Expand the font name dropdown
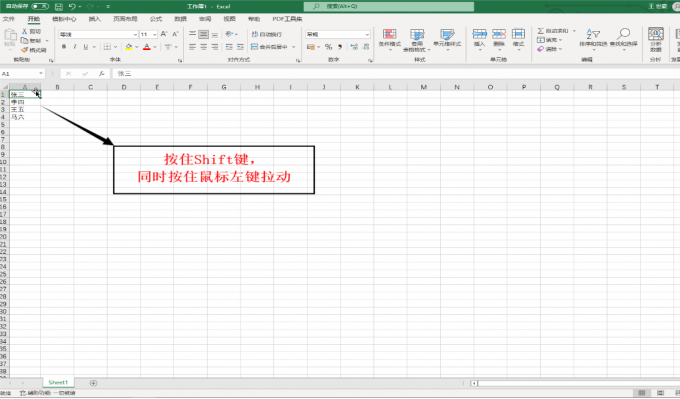Viewport: 680px width, 399px height. click(x=135, y=34)
